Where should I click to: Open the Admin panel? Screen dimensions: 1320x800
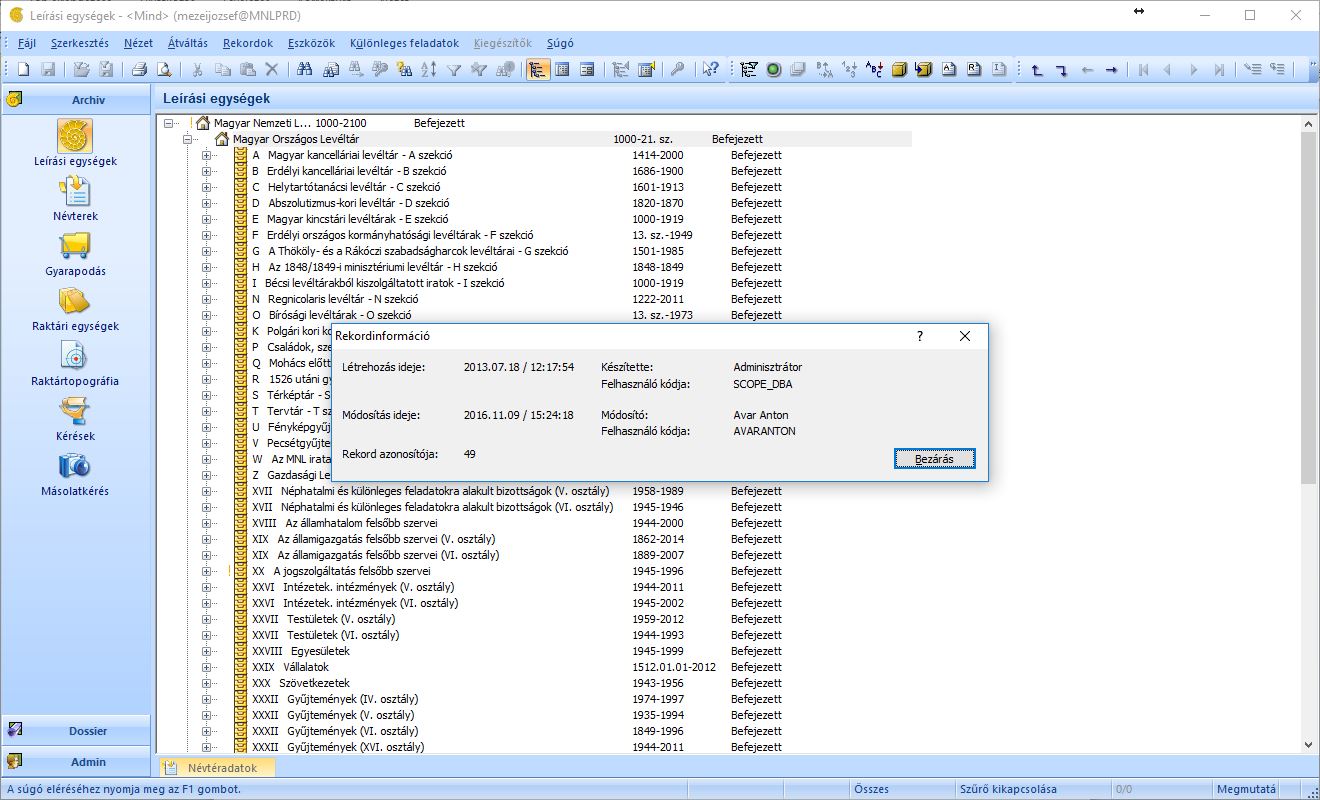[76, 762]
